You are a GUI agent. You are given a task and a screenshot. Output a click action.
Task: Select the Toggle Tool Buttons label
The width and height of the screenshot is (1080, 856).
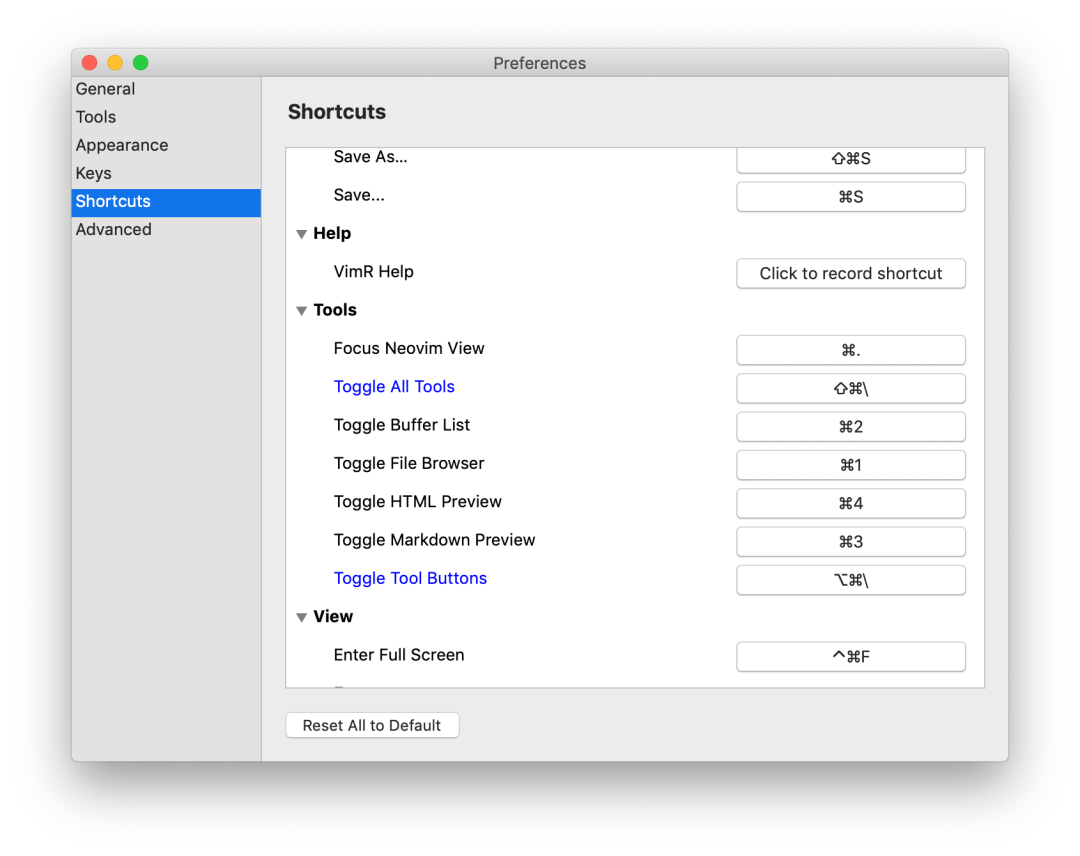[410, 578]
